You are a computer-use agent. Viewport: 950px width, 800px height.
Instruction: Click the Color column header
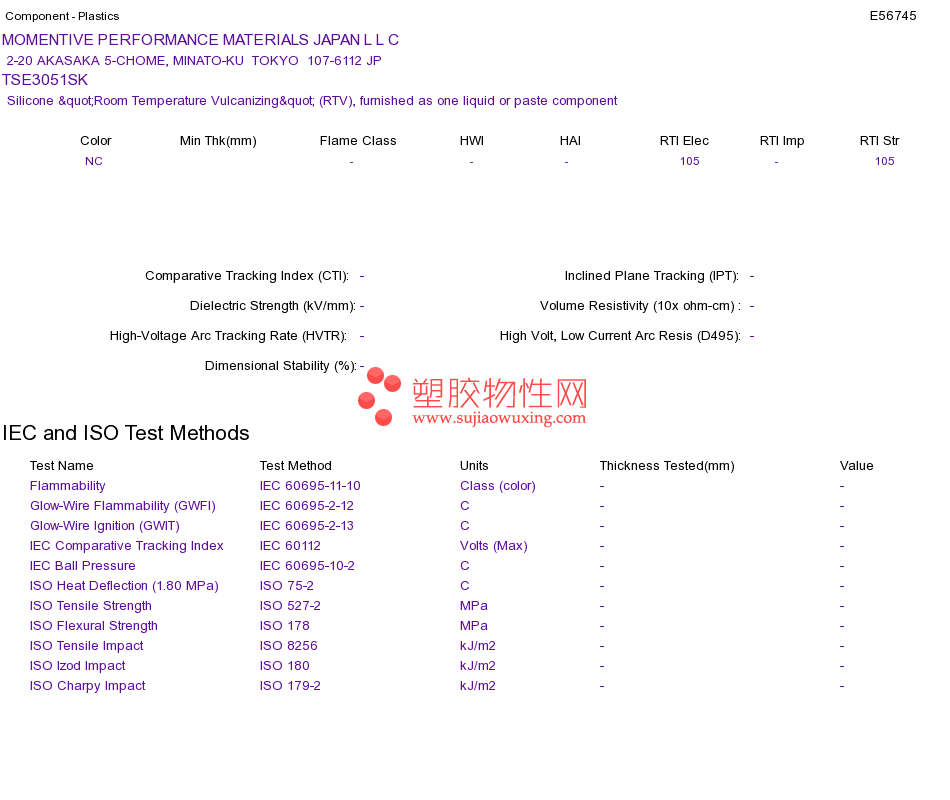pos(96,141)
